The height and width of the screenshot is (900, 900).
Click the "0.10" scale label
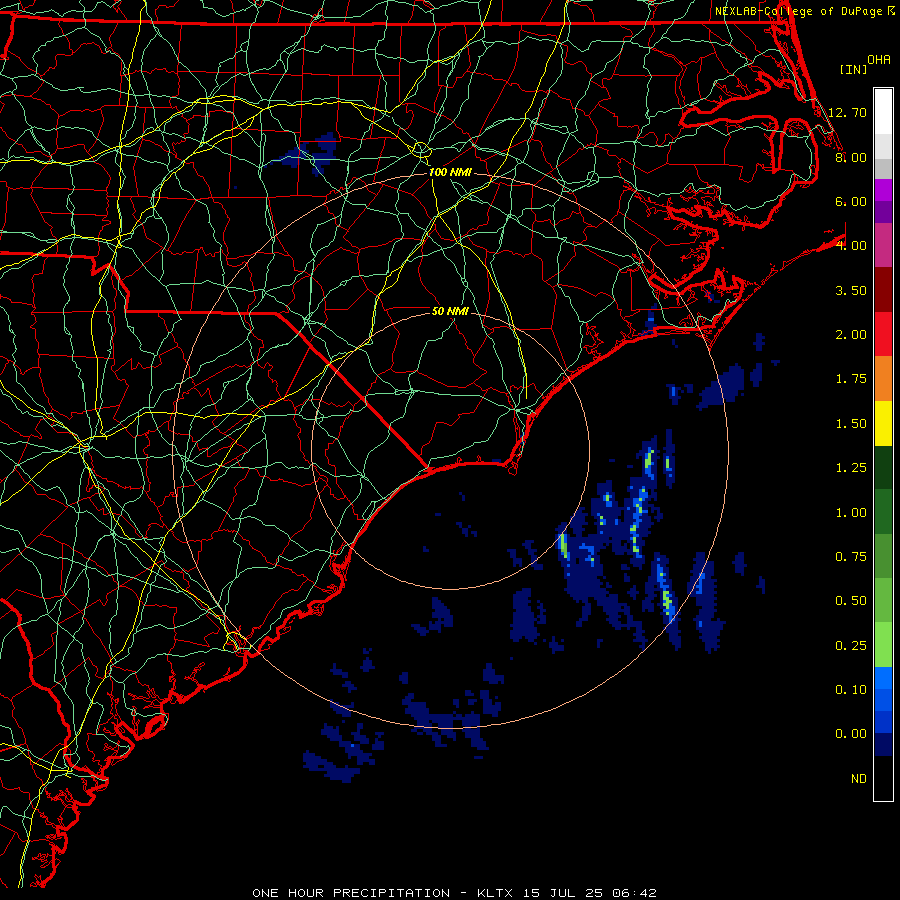pos(851,690)
